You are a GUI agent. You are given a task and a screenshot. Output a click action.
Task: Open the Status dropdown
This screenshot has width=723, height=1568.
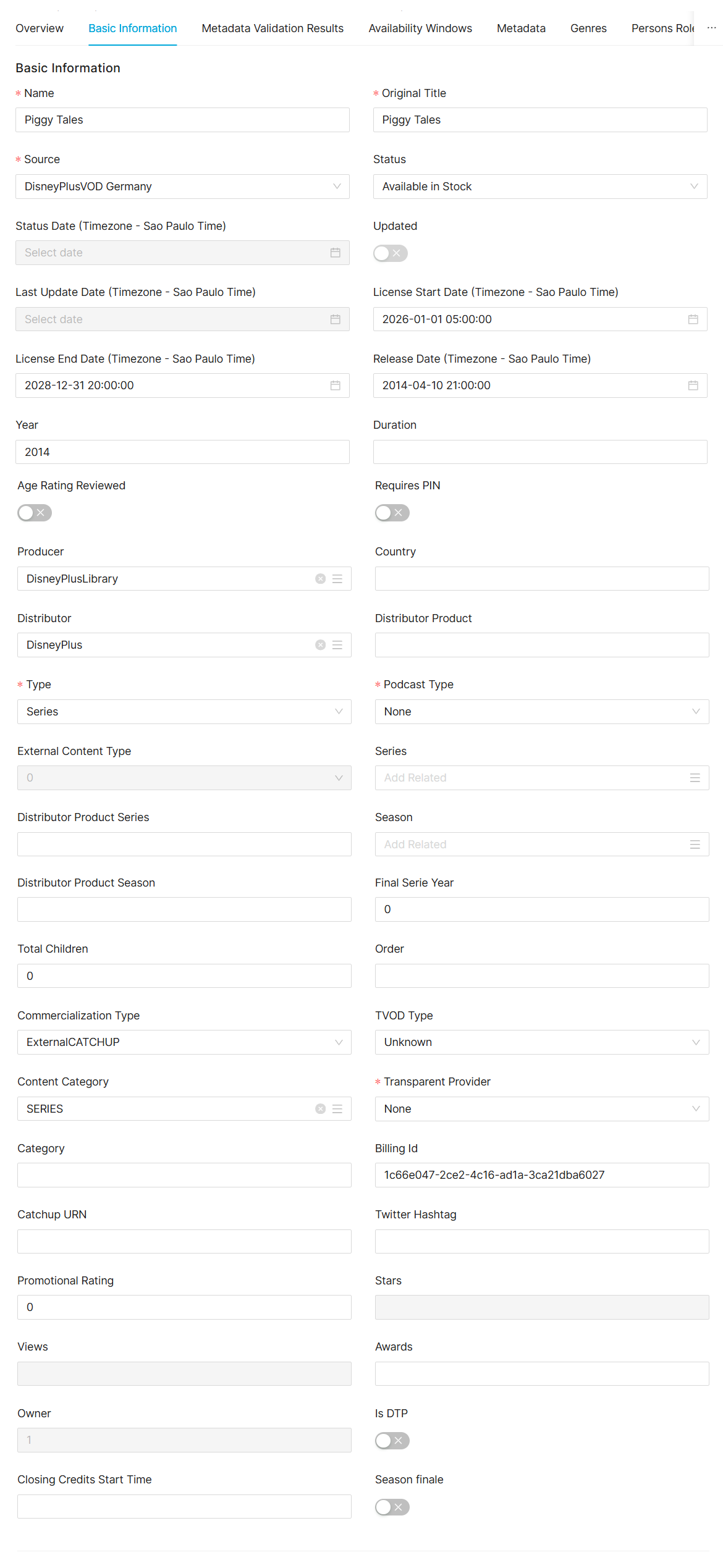pos(539,187)
